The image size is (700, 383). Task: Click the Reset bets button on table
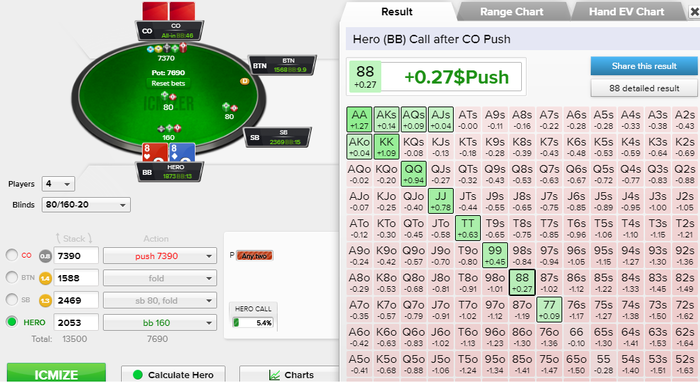click(x=168, y=83)
